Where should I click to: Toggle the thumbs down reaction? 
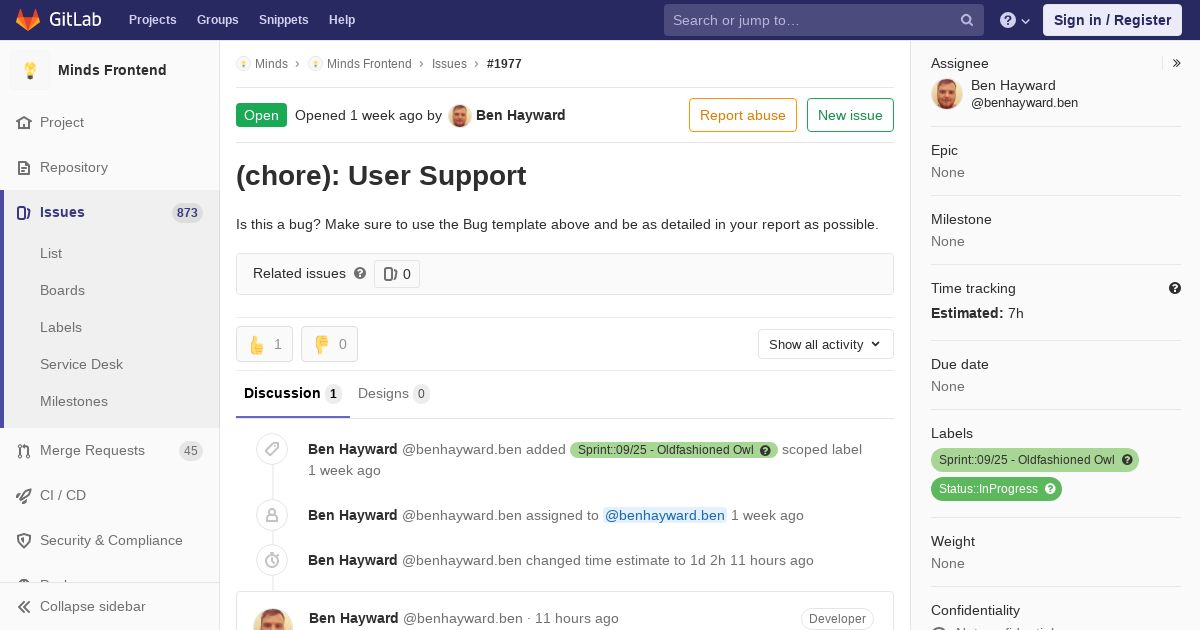point(329,344)
